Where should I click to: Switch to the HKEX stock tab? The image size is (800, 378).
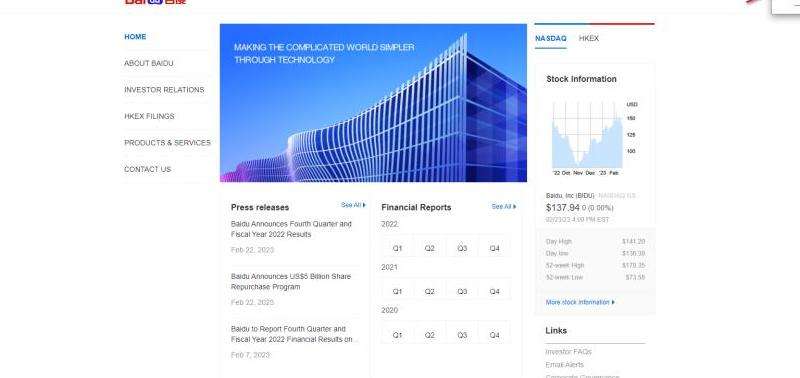tap(589, 38)
